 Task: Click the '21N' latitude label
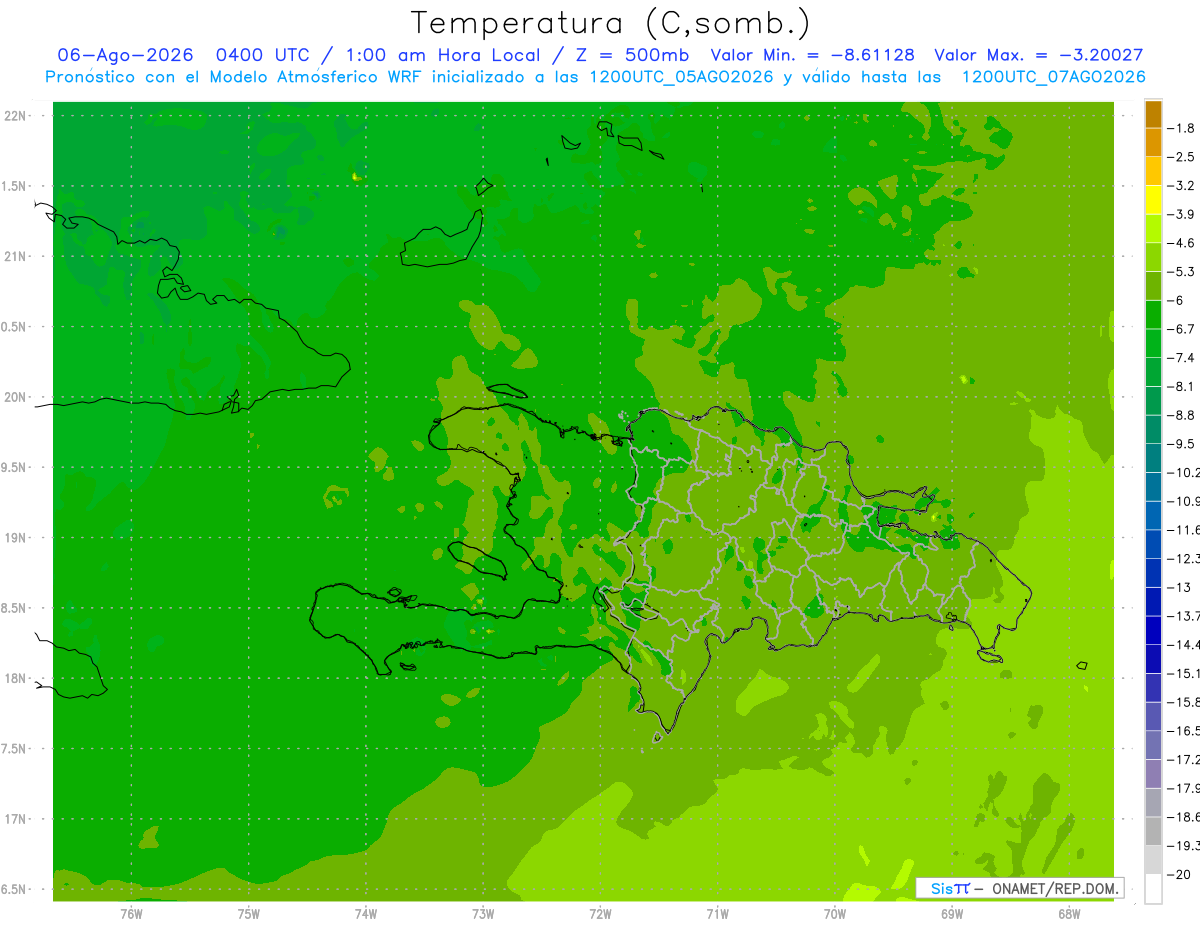pyautogui.click(x=15, y=257)
